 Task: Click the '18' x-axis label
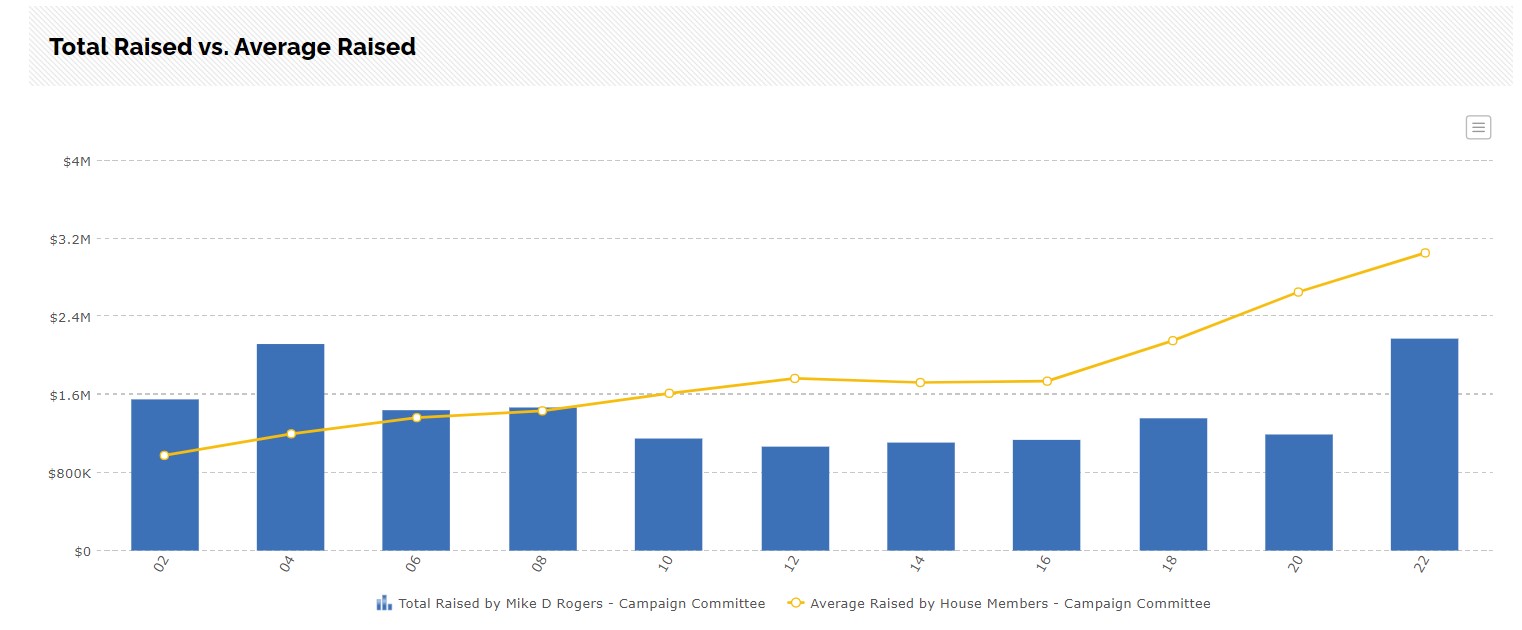pyautogui.click(x=1170, y=564)
